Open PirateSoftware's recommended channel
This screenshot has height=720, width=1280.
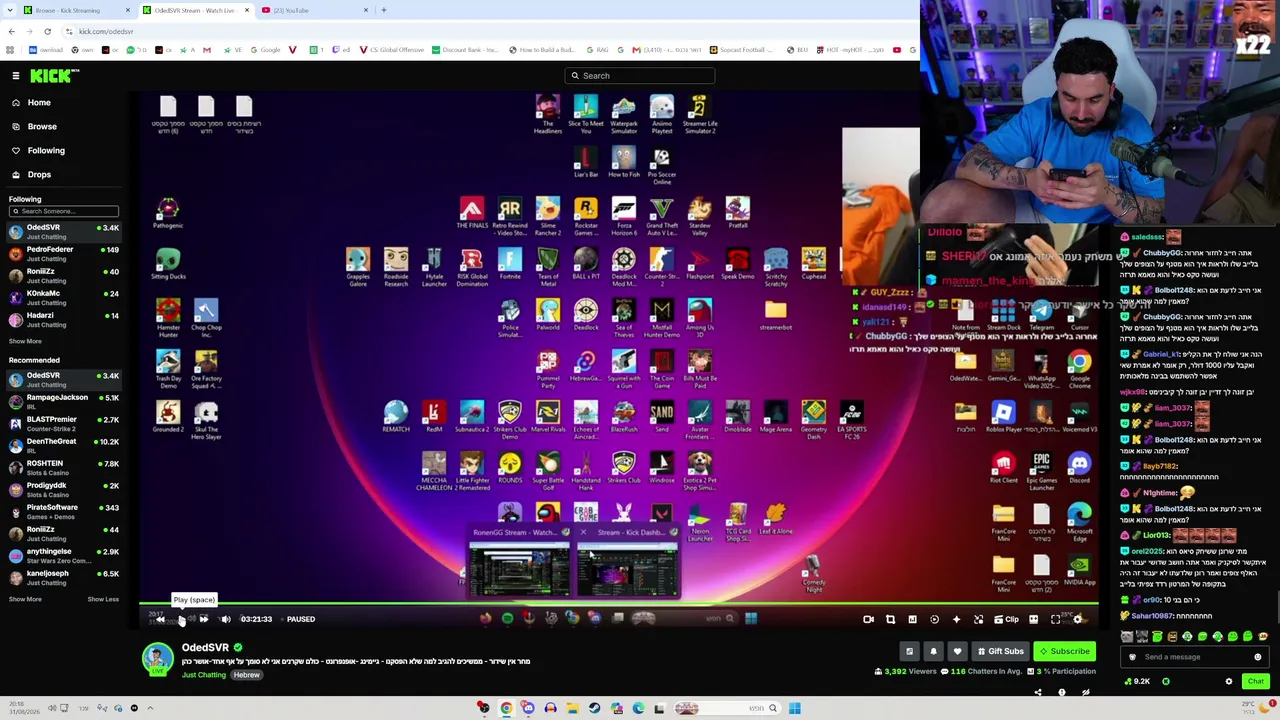64,512
